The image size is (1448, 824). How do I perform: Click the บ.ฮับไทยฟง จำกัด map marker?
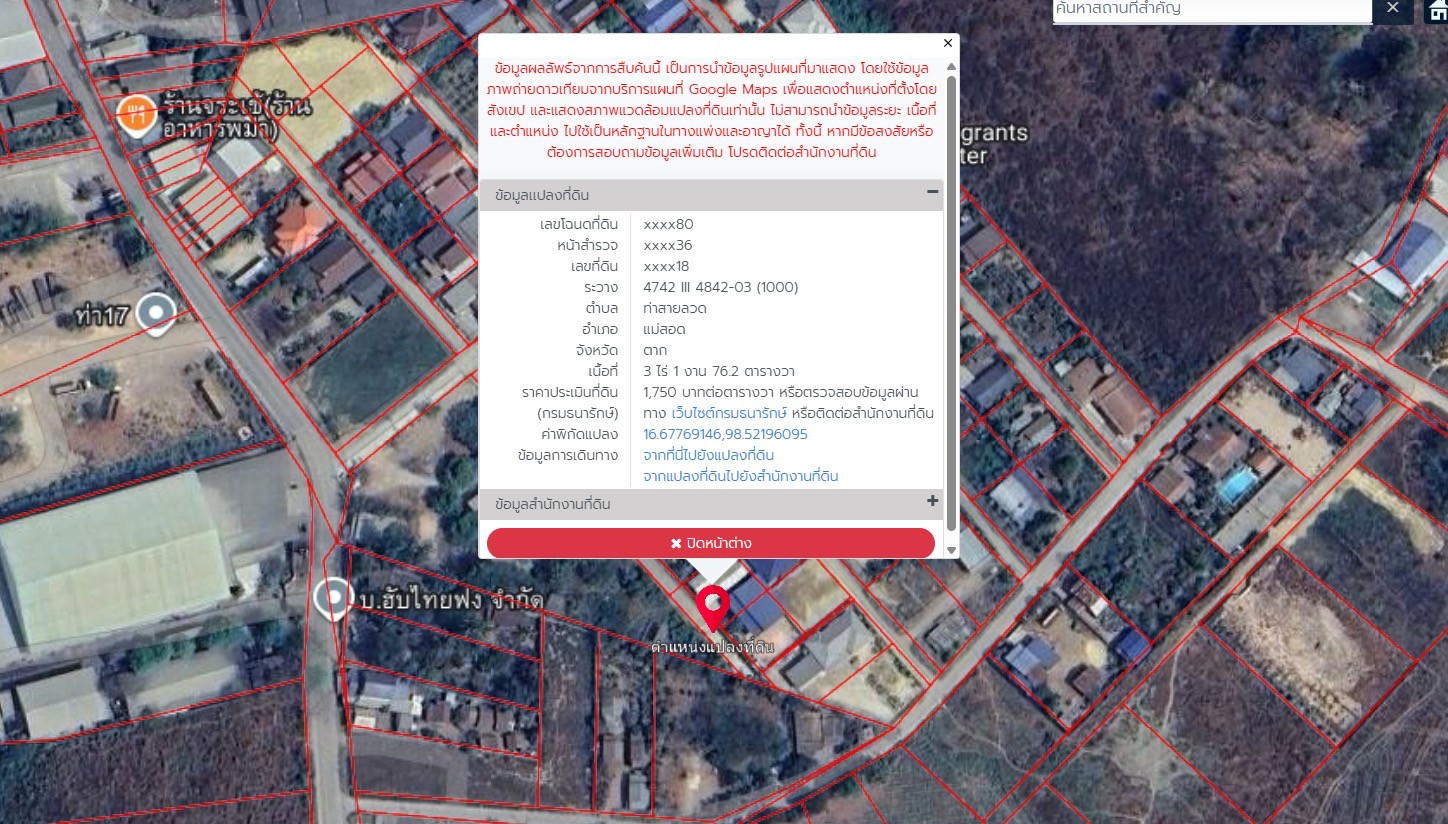[x=332, y=599]
